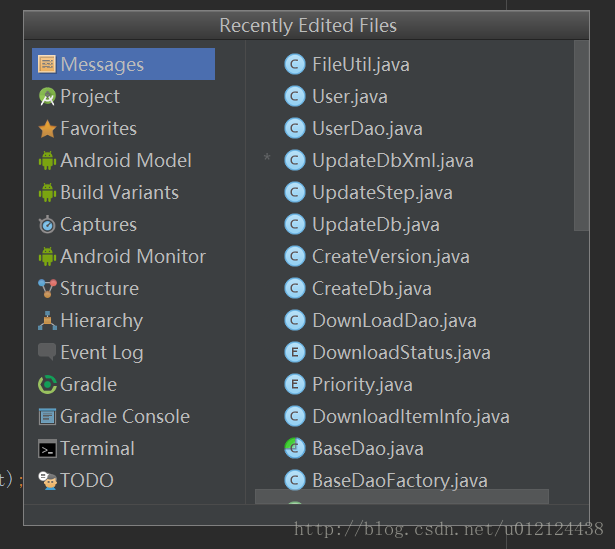Click the vertical scrollbar of file list
The width and height of the screenshot is (615, 549).
[581, 136]
